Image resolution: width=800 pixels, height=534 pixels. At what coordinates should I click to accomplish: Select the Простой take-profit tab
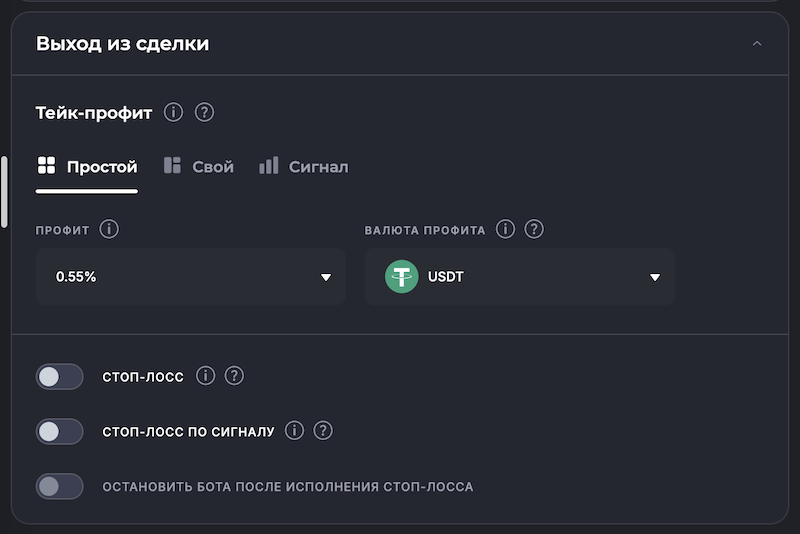click(87, 166)
